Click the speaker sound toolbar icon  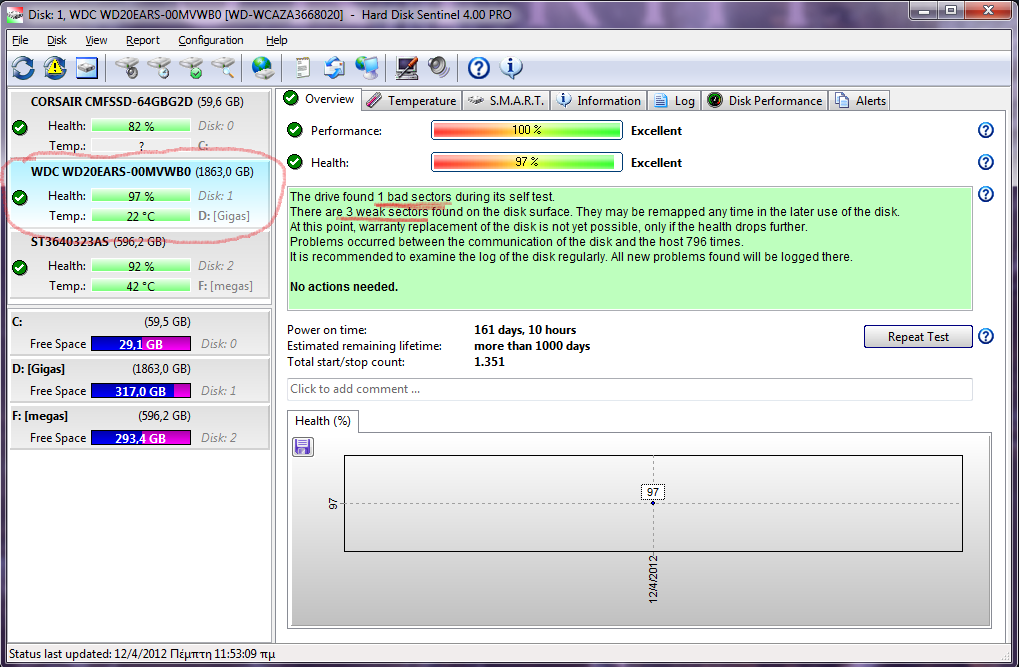point(439,68)
